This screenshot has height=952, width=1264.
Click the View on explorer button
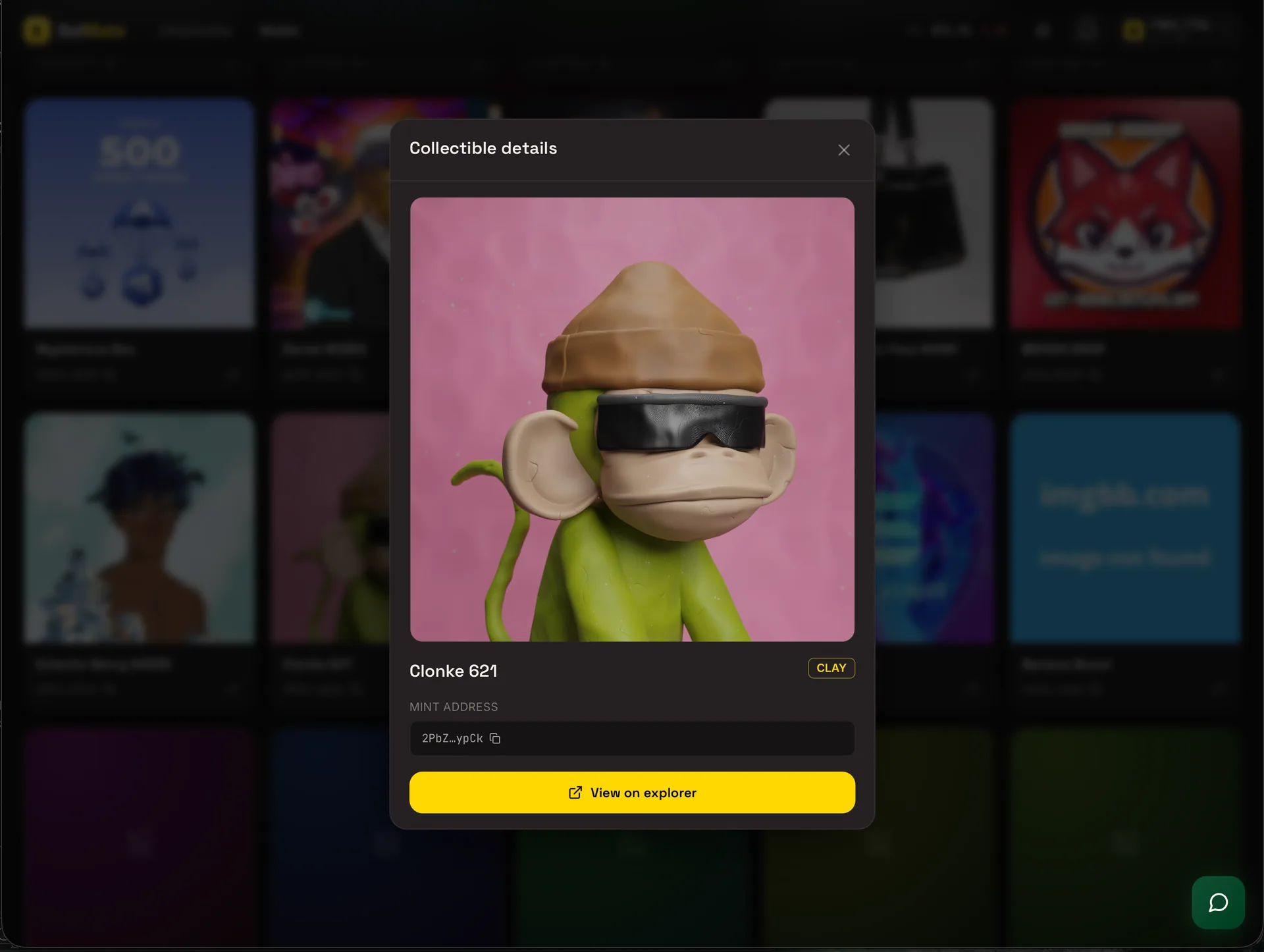632,793
